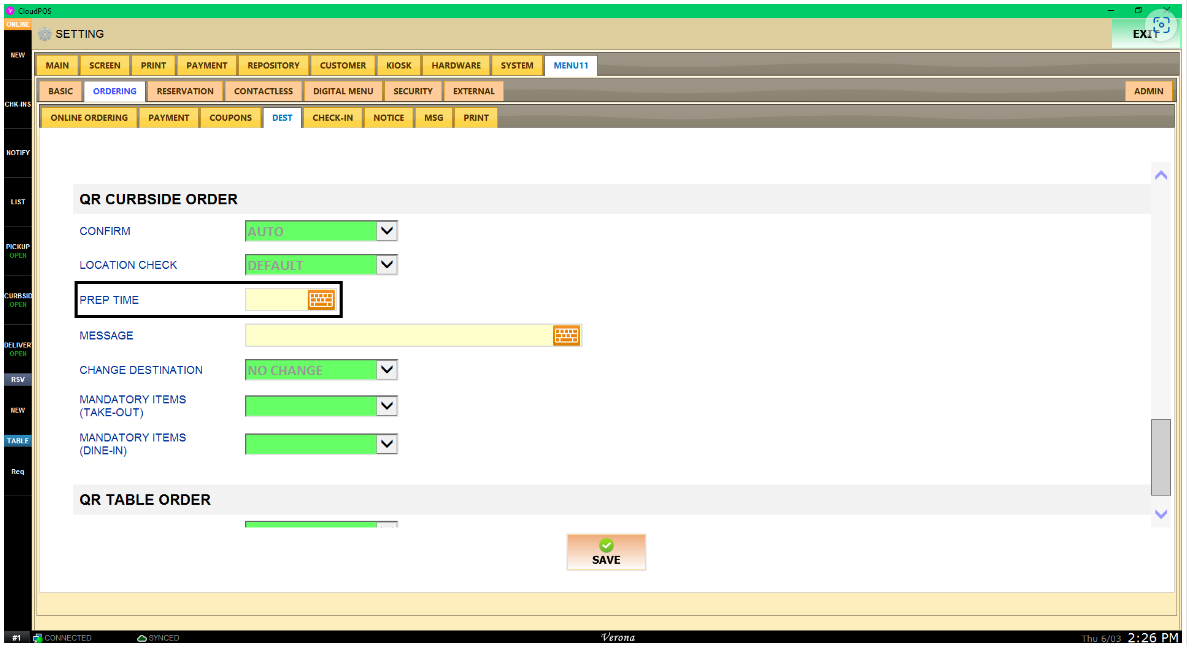Click the settings gear icon

click(x=44, y=34)
